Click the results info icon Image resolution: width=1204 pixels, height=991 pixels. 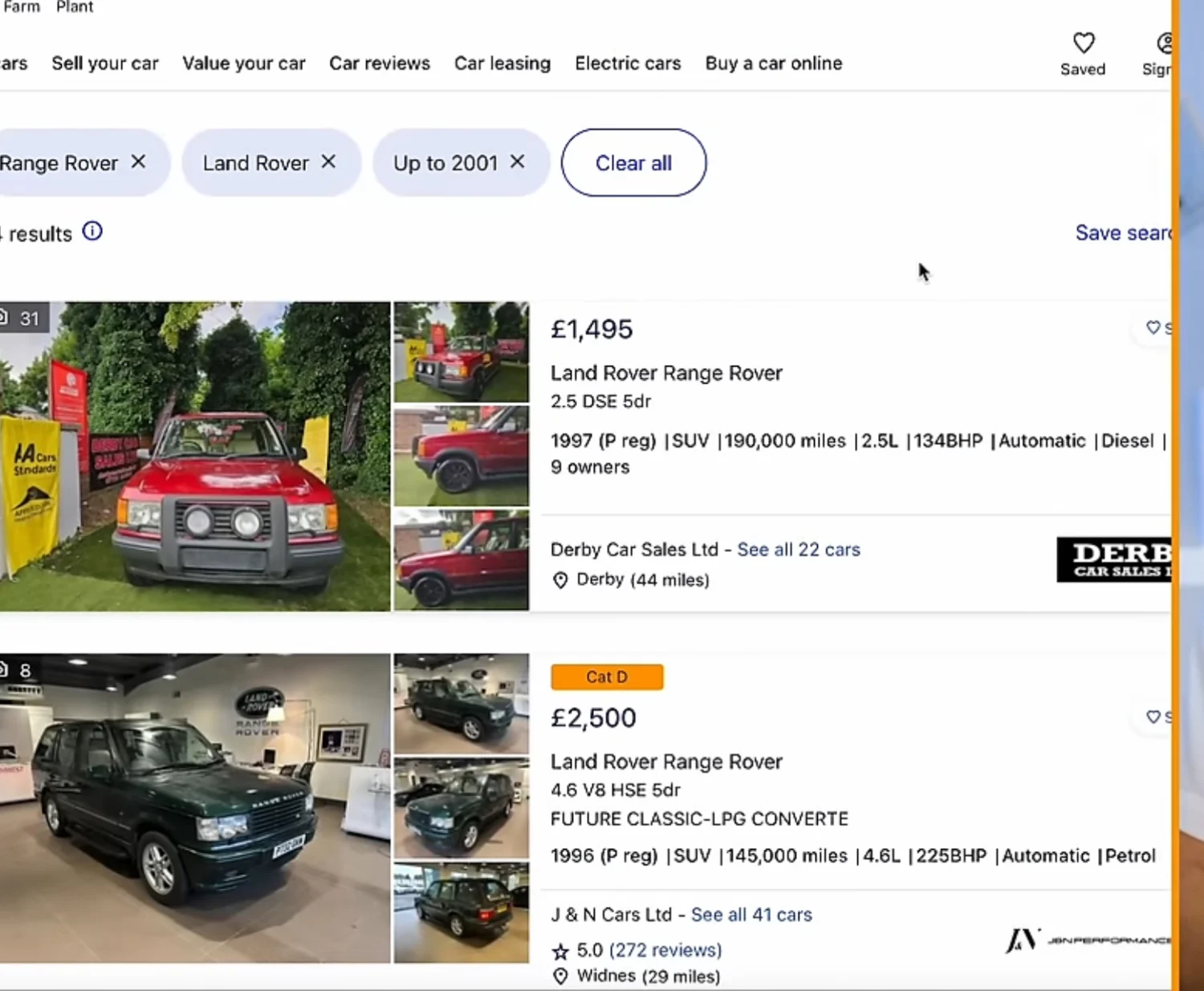tap(92, 232)
